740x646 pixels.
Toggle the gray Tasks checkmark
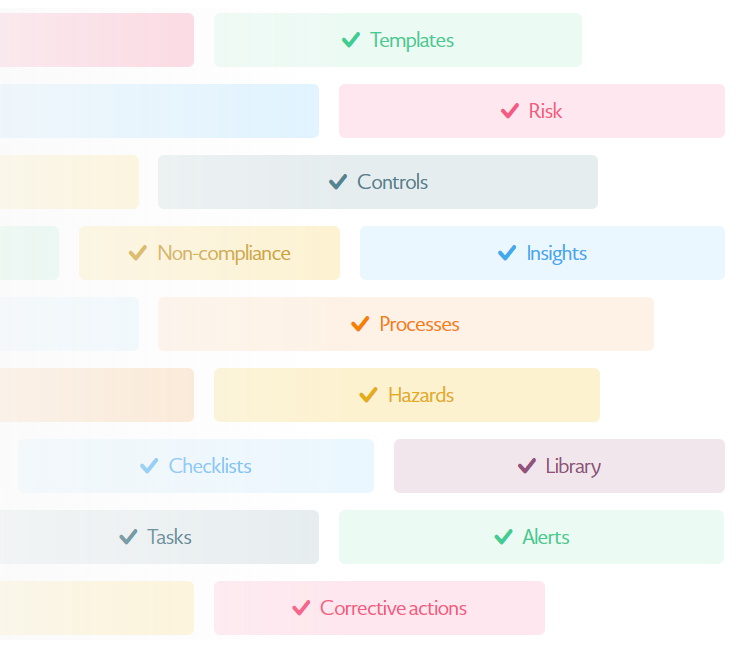point(128,537)
